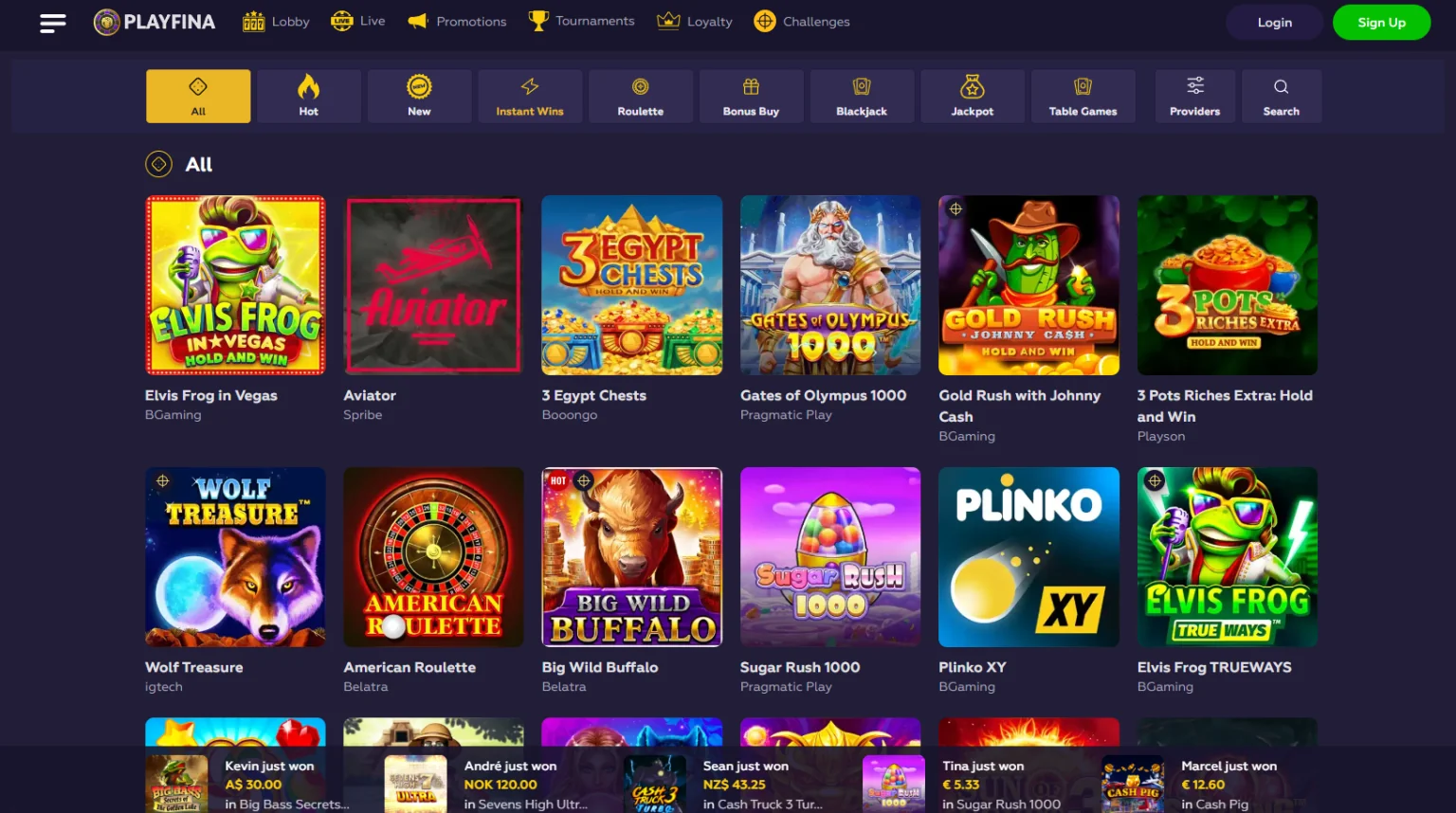Screen dimensions: 1456x813
Task: Open Aviator game thumbnail
Action: pos(433,285)
